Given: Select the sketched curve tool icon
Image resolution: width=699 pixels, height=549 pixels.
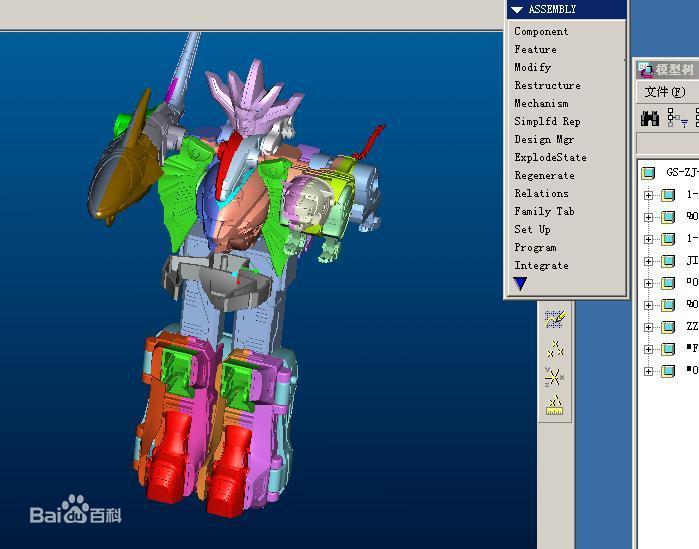Looking at the screenshot, I should 555,319.
